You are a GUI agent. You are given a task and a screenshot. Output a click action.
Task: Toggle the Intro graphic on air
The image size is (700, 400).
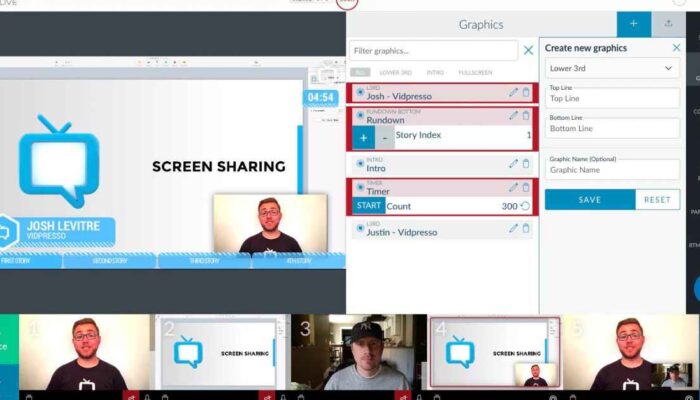click(x=360, y=164)
